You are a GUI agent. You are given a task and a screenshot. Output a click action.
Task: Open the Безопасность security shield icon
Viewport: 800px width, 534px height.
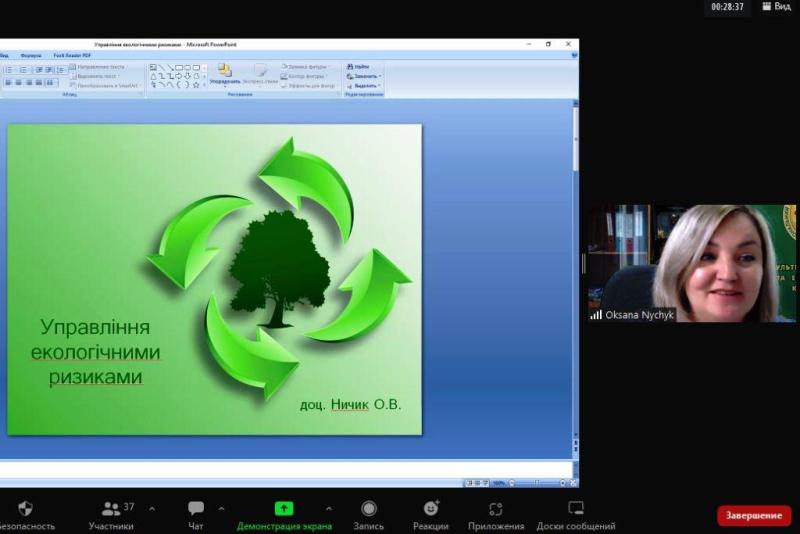(x=25, y=508)
